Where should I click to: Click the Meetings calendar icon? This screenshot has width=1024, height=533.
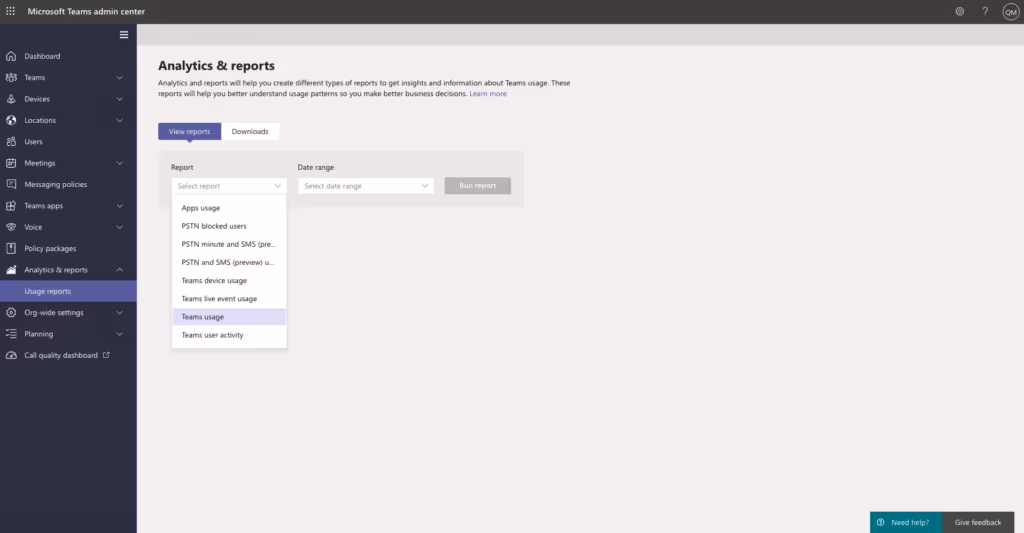11,163
